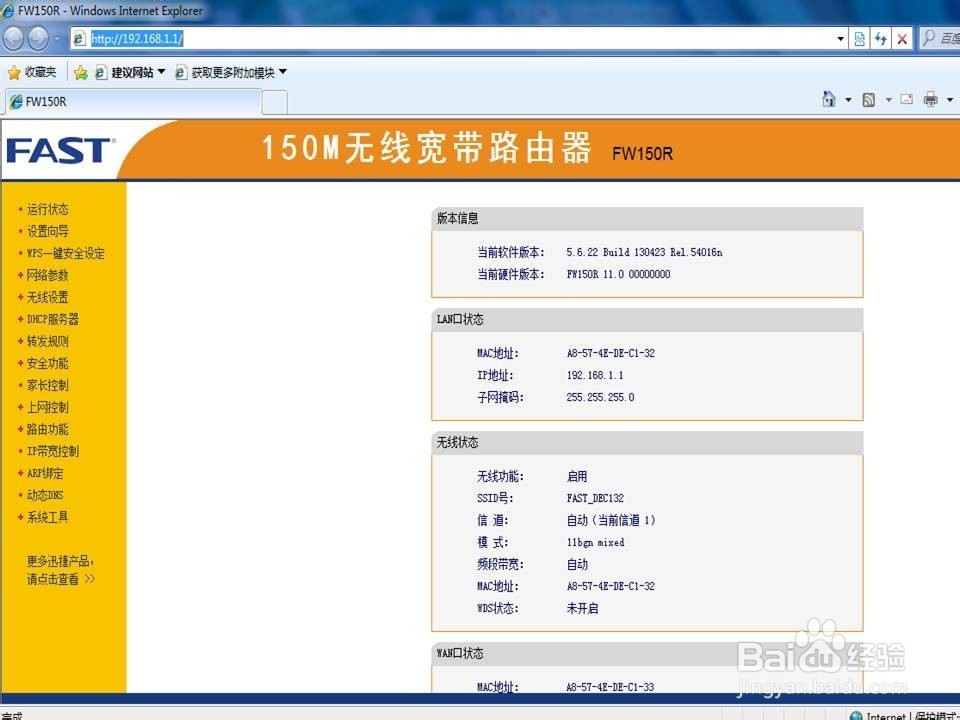Expand 系统工具 system tools menu
Image resolution: width=960 pixels, height=720 pixels.
pyautogui.click(x=47, y=517)
